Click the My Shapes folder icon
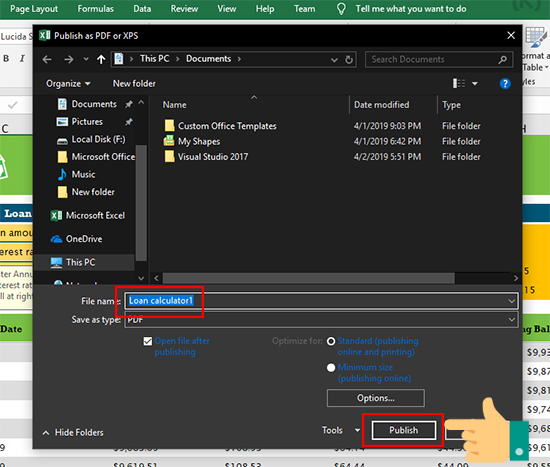The image size is (550, 467). click(x=169, y=141)
